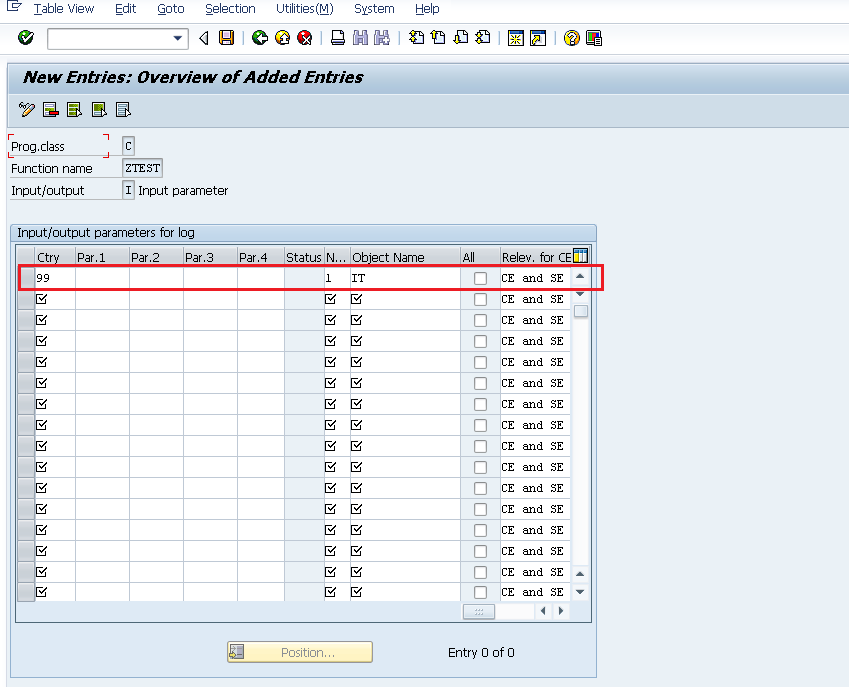Open the Selection menu
This screenshot has width=849, height=687.
(x=230, y=9)
